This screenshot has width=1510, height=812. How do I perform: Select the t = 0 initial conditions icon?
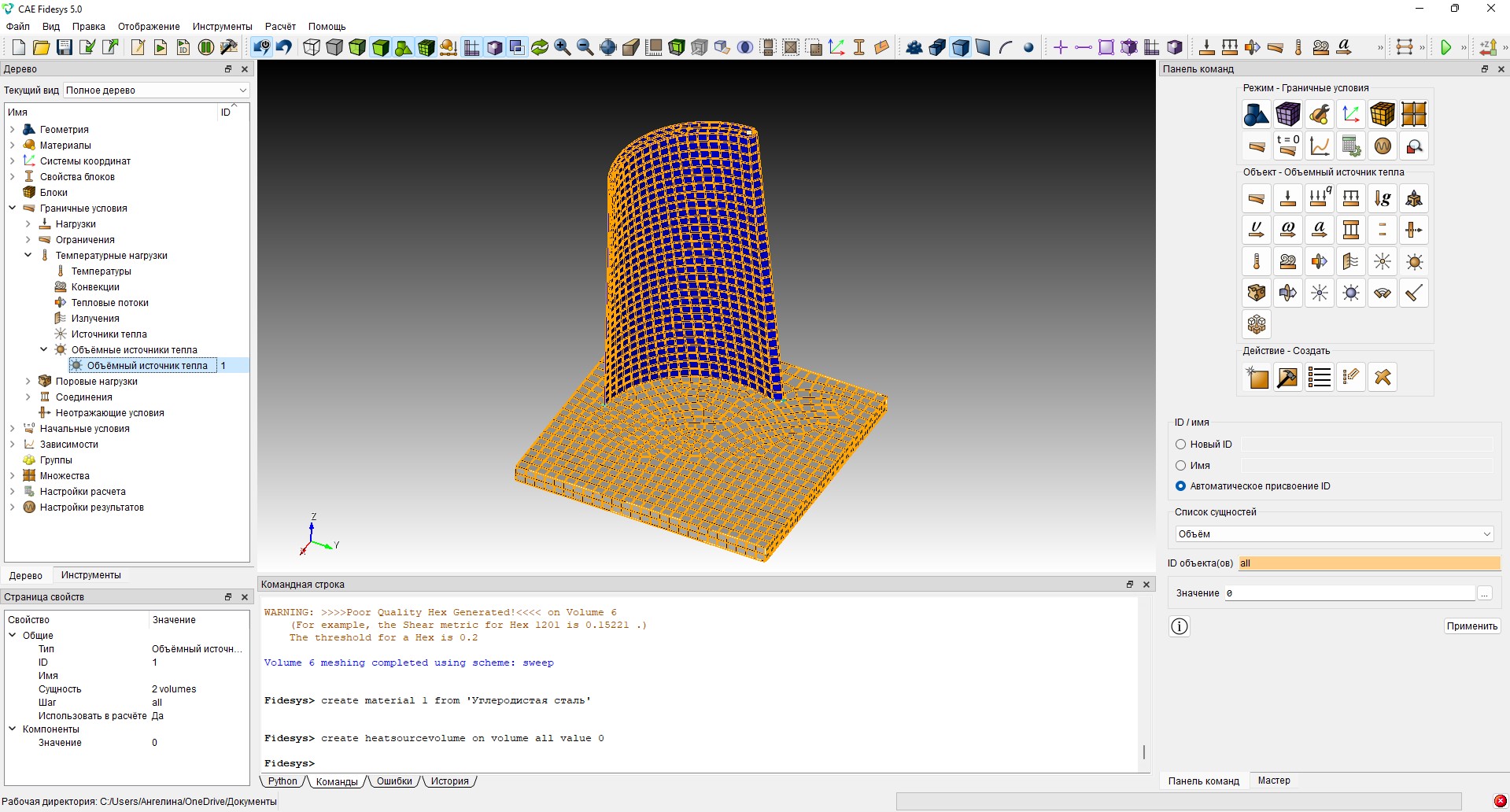click(1288, 146)
